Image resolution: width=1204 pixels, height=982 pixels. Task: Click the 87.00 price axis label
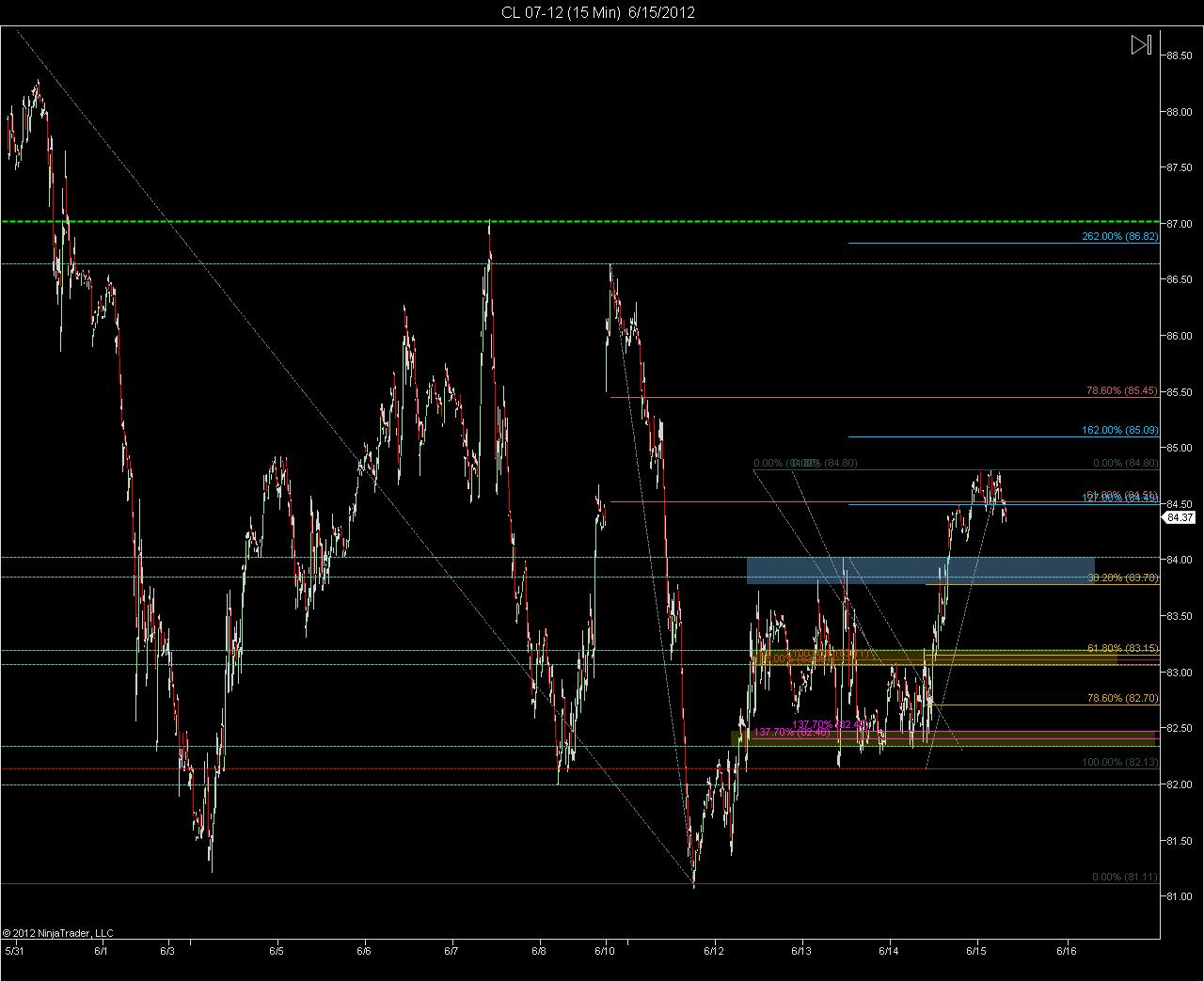(1180, 224)
